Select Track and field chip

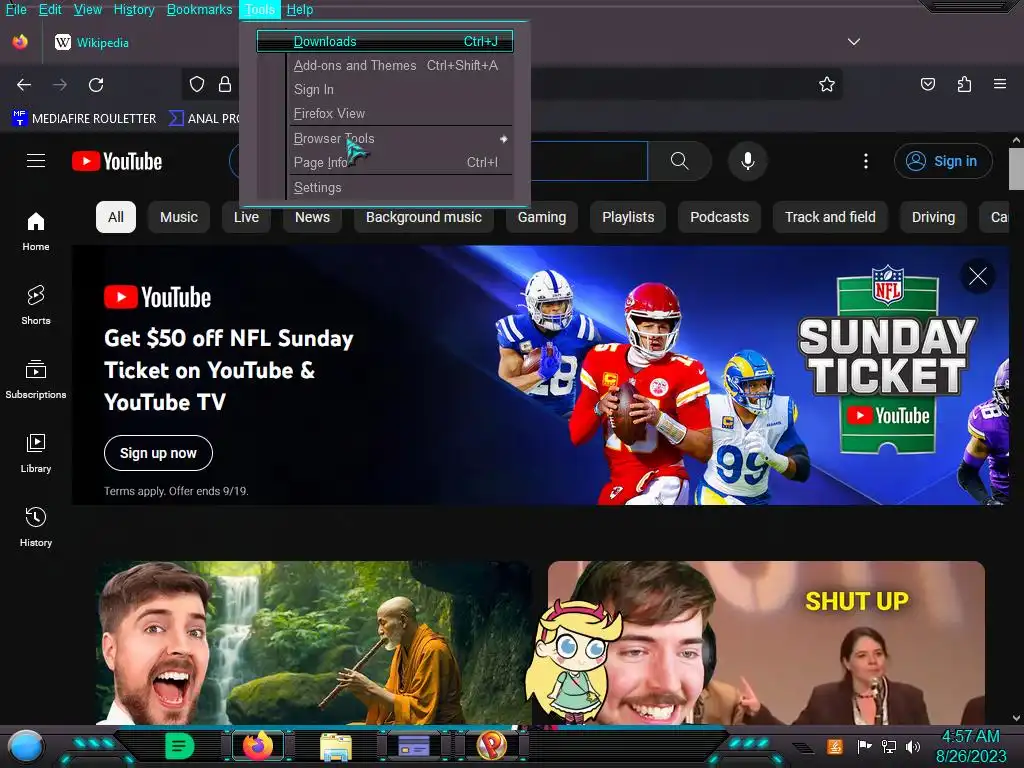pos(830,217)
